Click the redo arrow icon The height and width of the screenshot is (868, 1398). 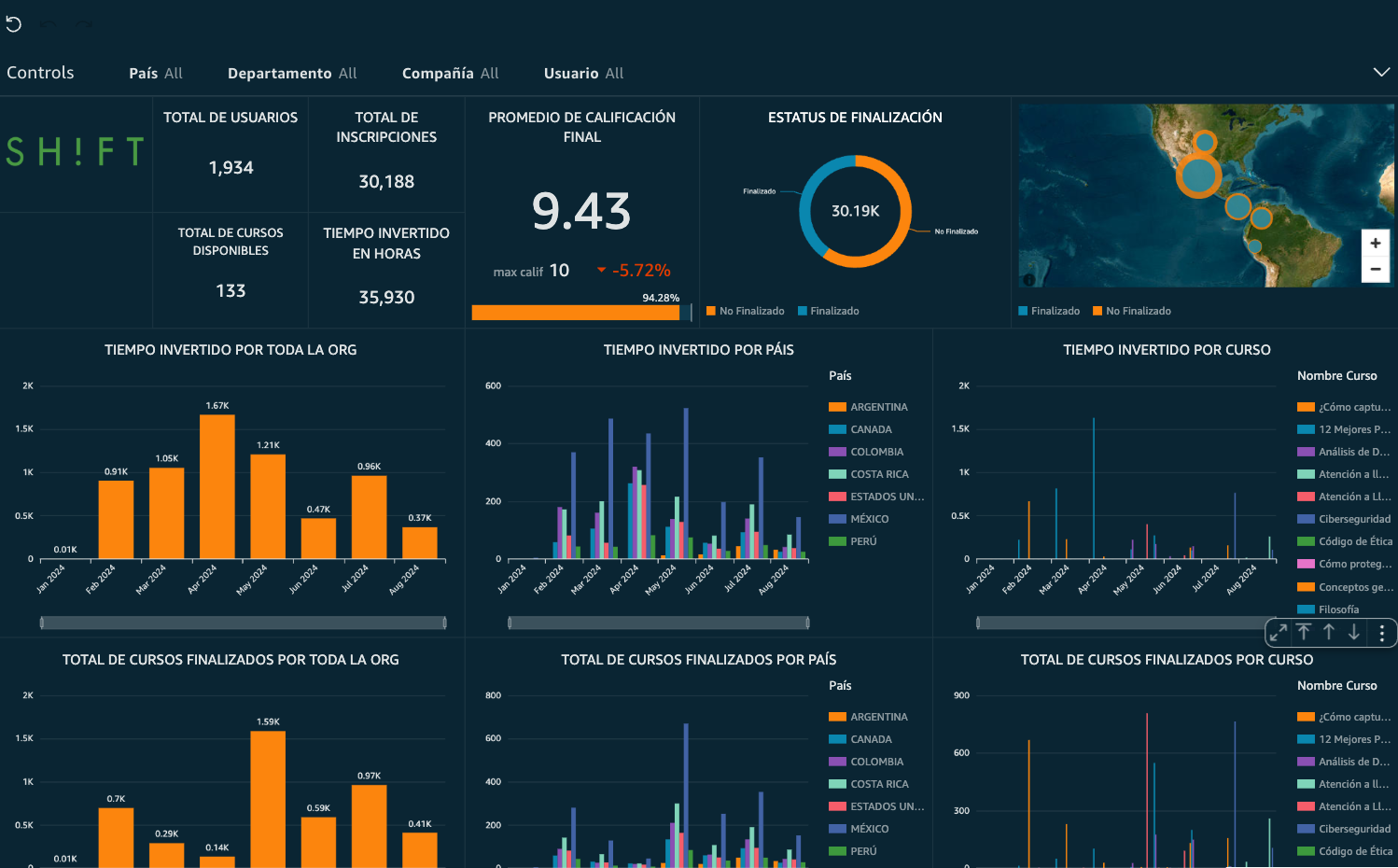click(x=84, y=24)
